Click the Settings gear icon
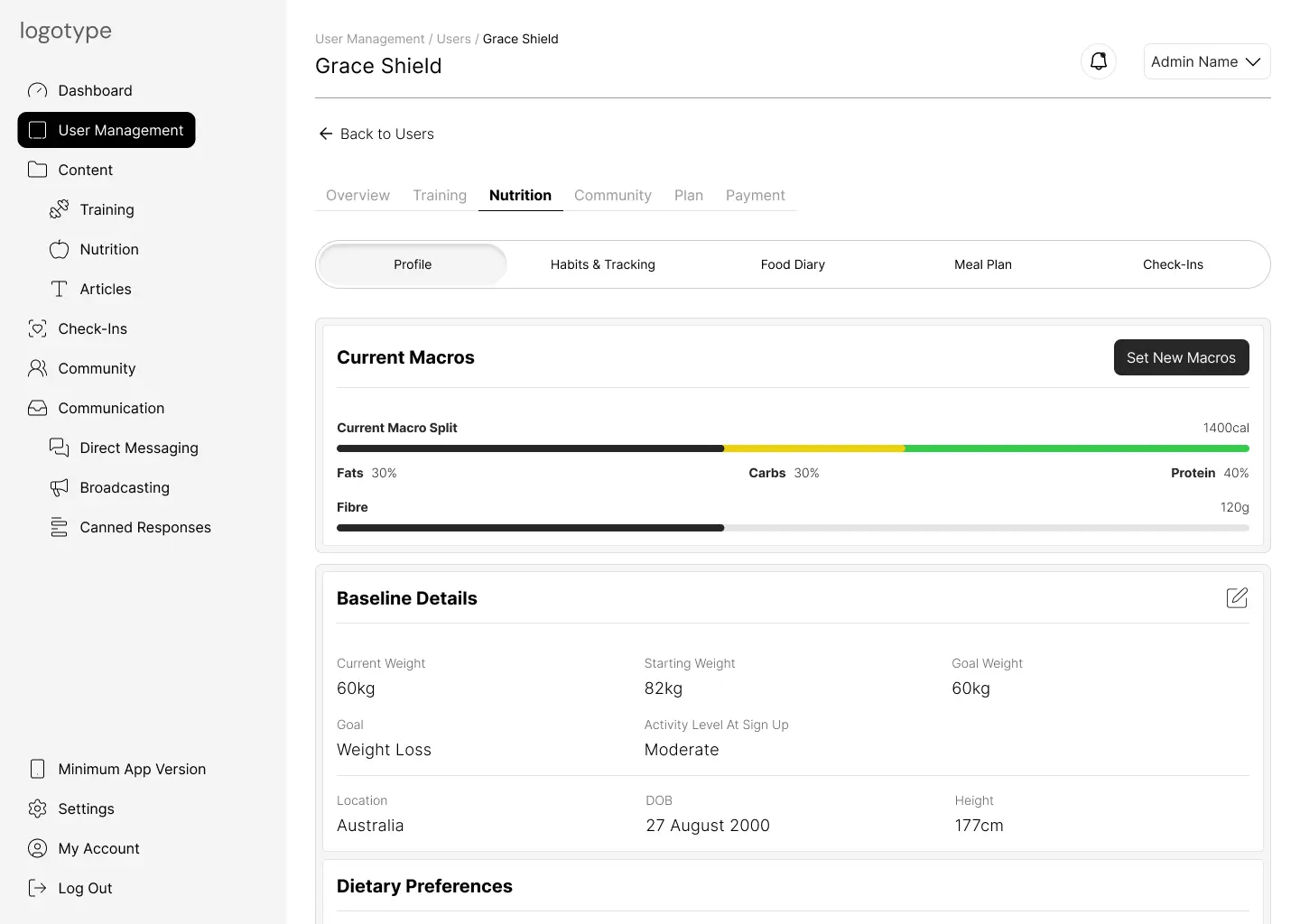The height and width of the screenshot is (924, 1300). 37,808
